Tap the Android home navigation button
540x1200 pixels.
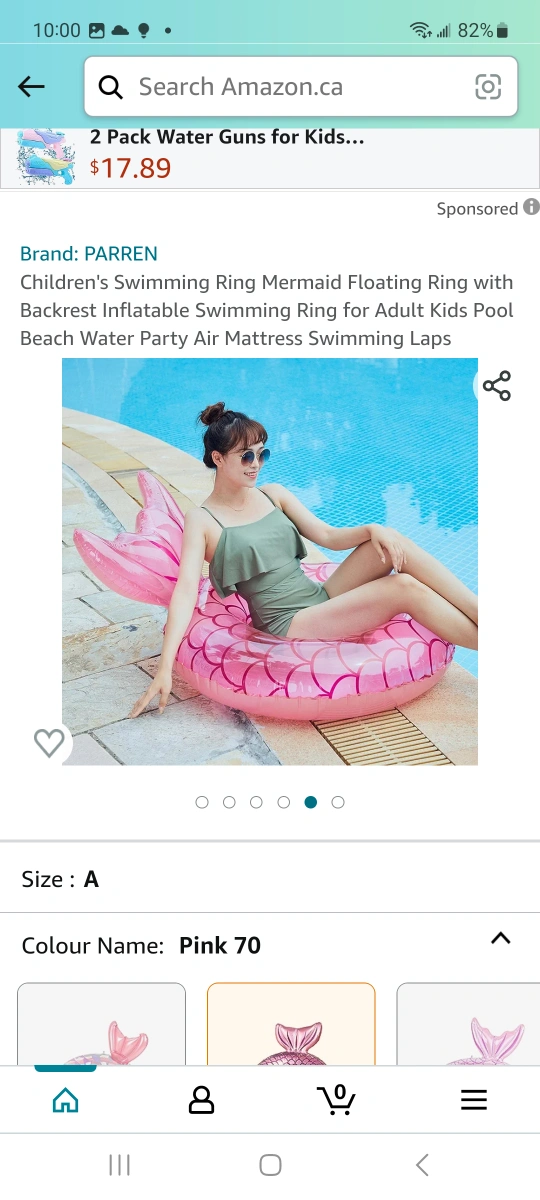pos(270,1164)
